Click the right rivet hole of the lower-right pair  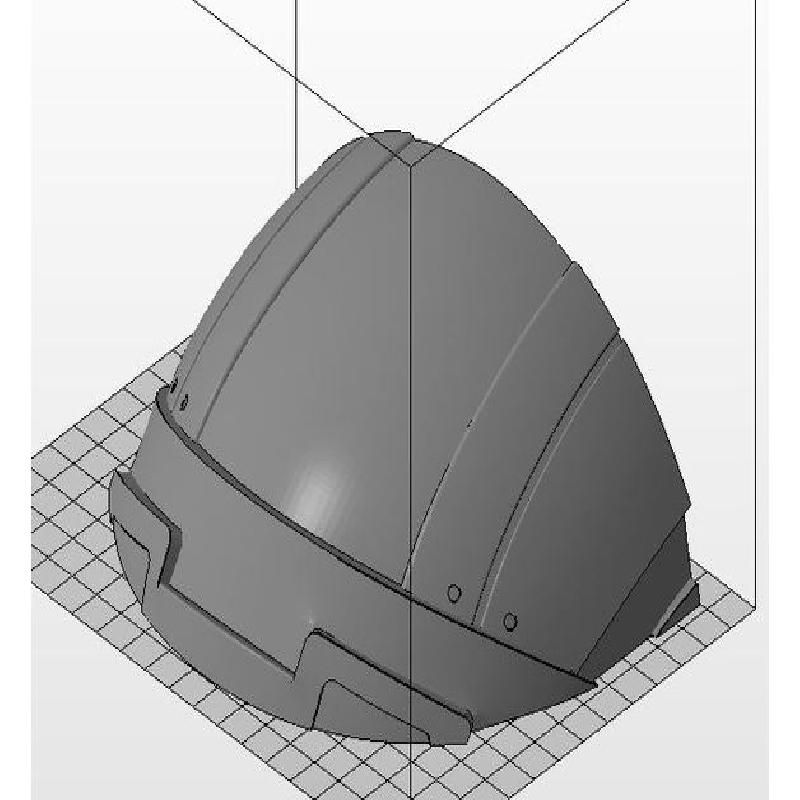pos(511,622)
